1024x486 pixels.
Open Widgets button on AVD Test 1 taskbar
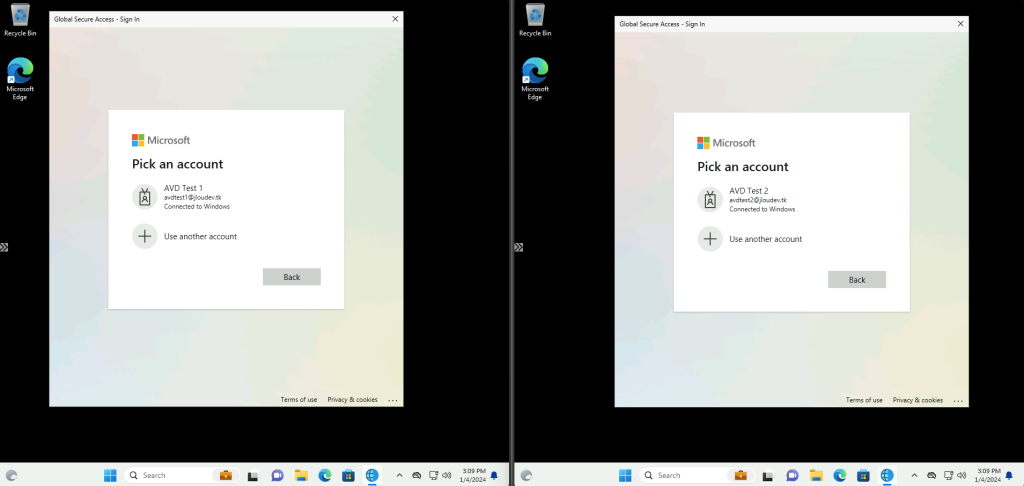[11, 476]
